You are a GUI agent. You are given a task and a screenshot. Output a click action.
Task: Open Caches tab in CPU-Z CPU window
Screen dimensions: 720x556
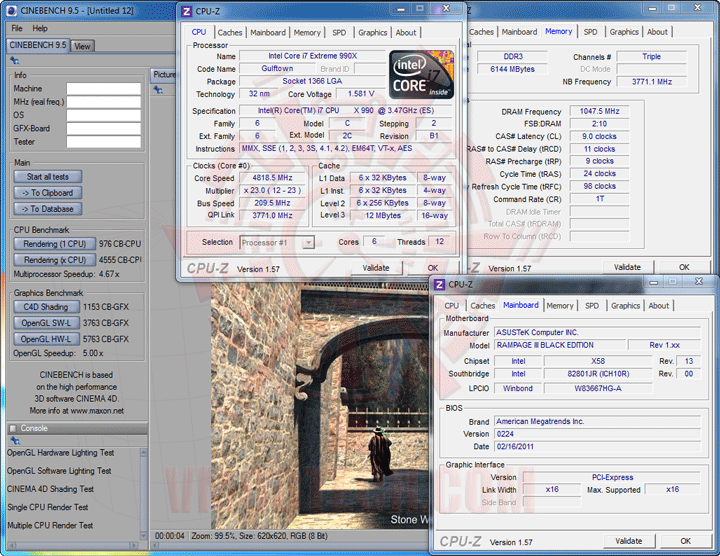click(230, 33)
